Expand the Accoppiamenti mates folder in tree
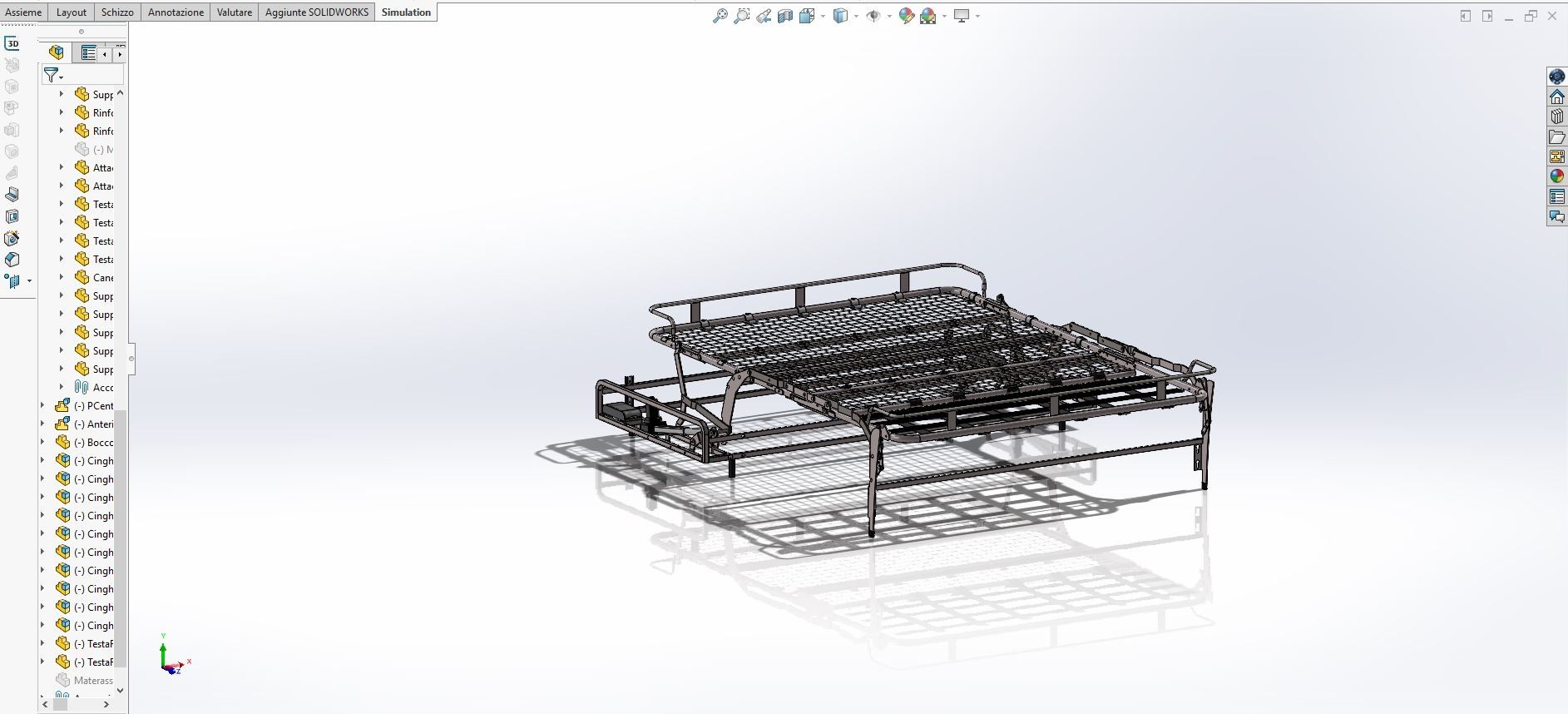The image size is (1568, 714). pos(62,387)
